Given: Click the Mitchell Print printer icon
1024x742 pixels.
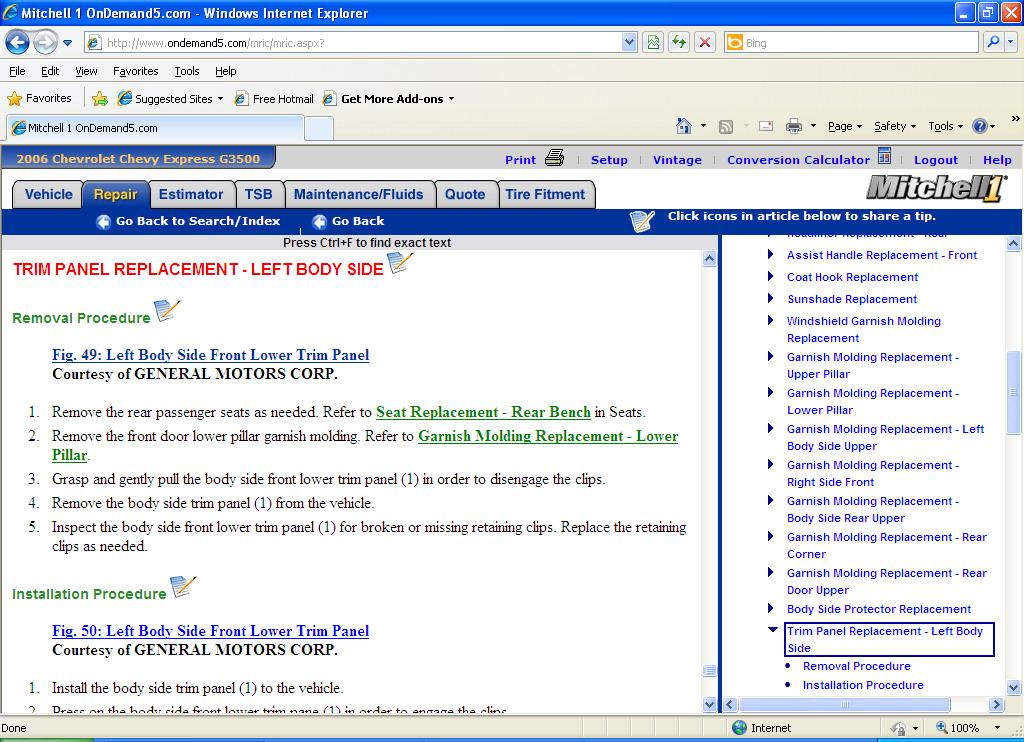Looking at the screenshot, I should [554, 158].
